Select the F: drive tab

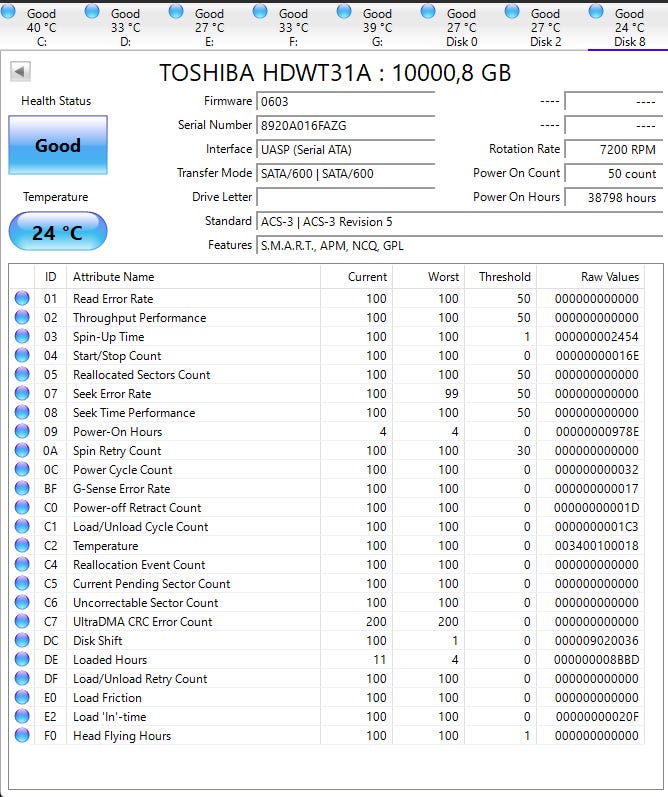(x=293, y=26)
